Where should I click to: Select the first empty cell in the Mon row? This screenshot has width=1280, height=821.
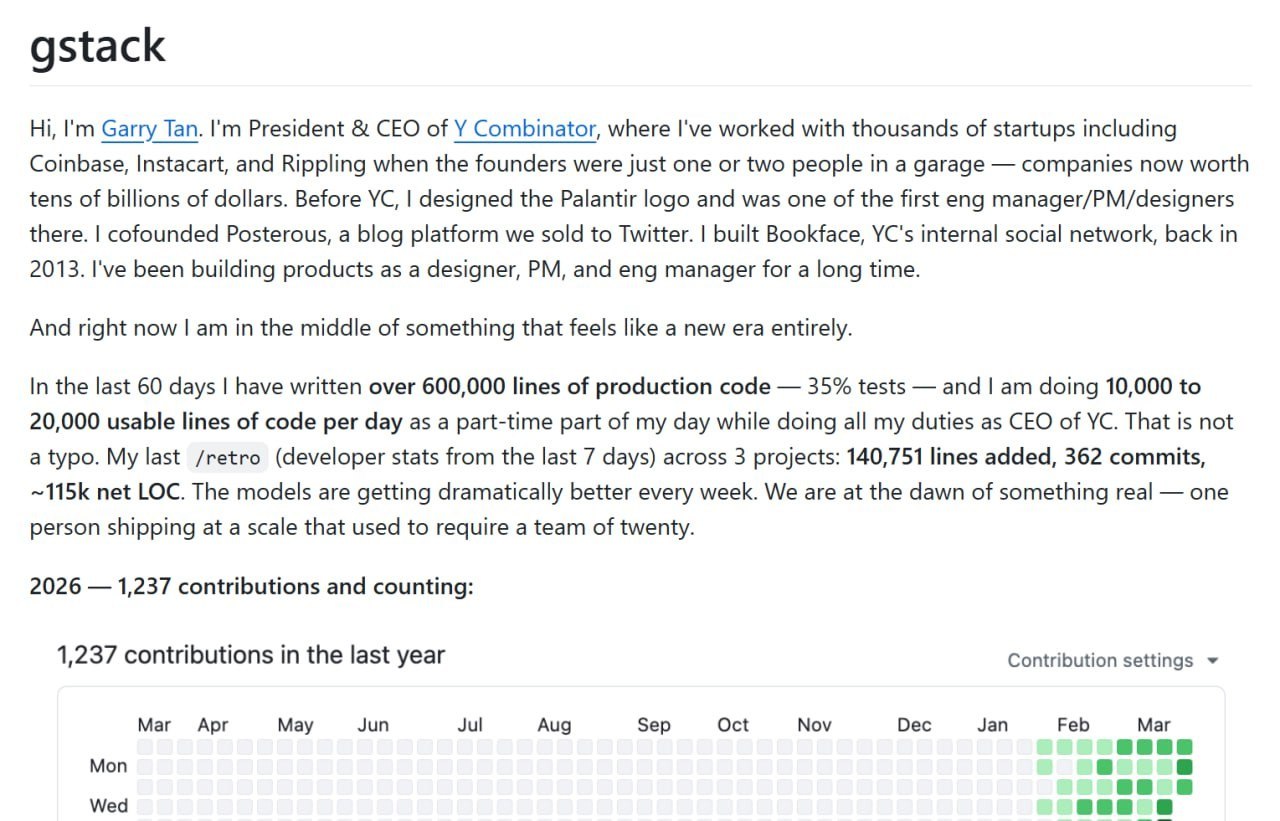(x=145, y=767)
